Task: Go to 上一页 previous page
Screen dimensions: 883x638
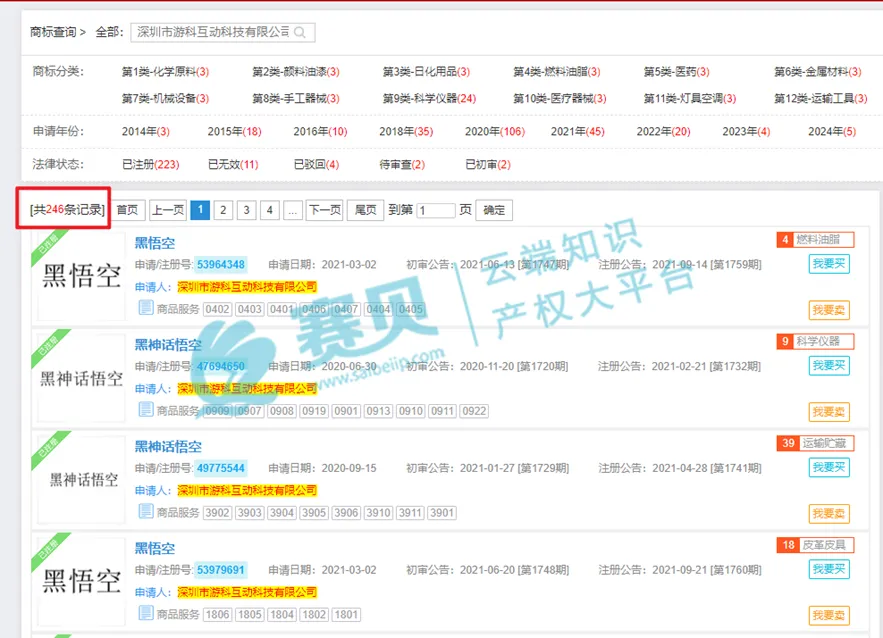Action: (x=168, y=210)
